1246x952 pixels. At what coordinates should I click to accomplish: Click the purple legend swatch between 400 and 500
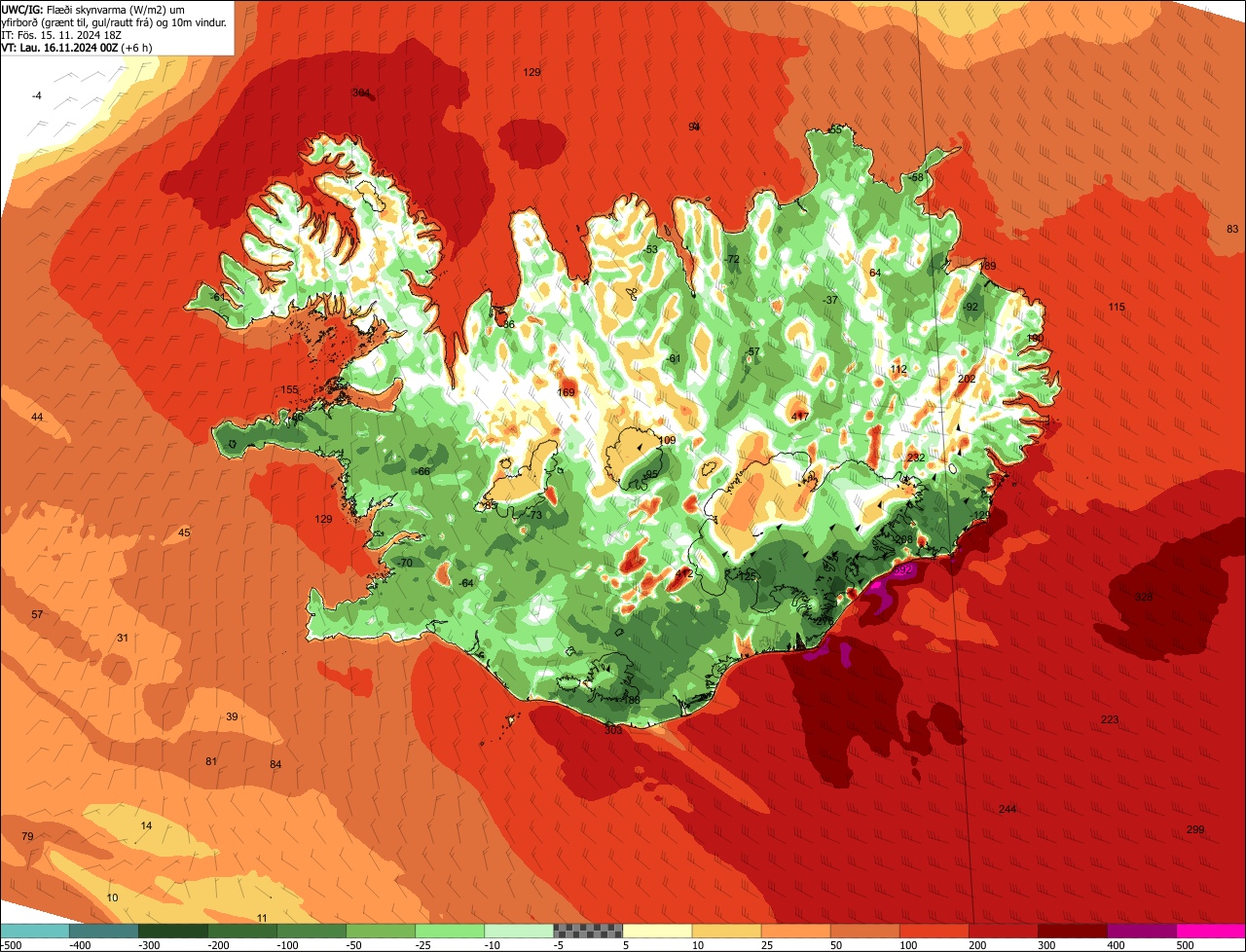click(x=1142, y=932)
